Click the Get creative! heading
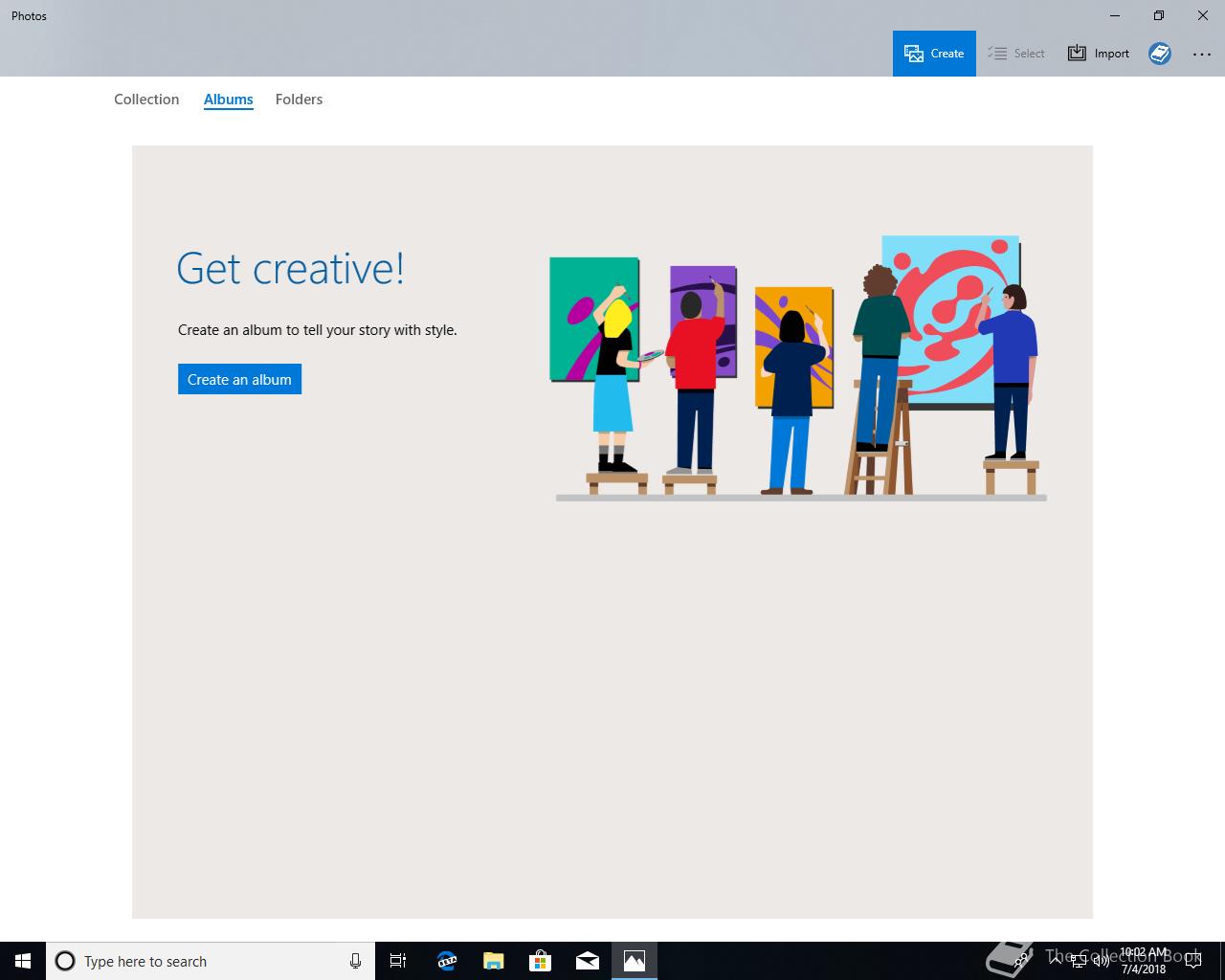The height and width of the screenshot is (980, 1225). click(291, 269)
